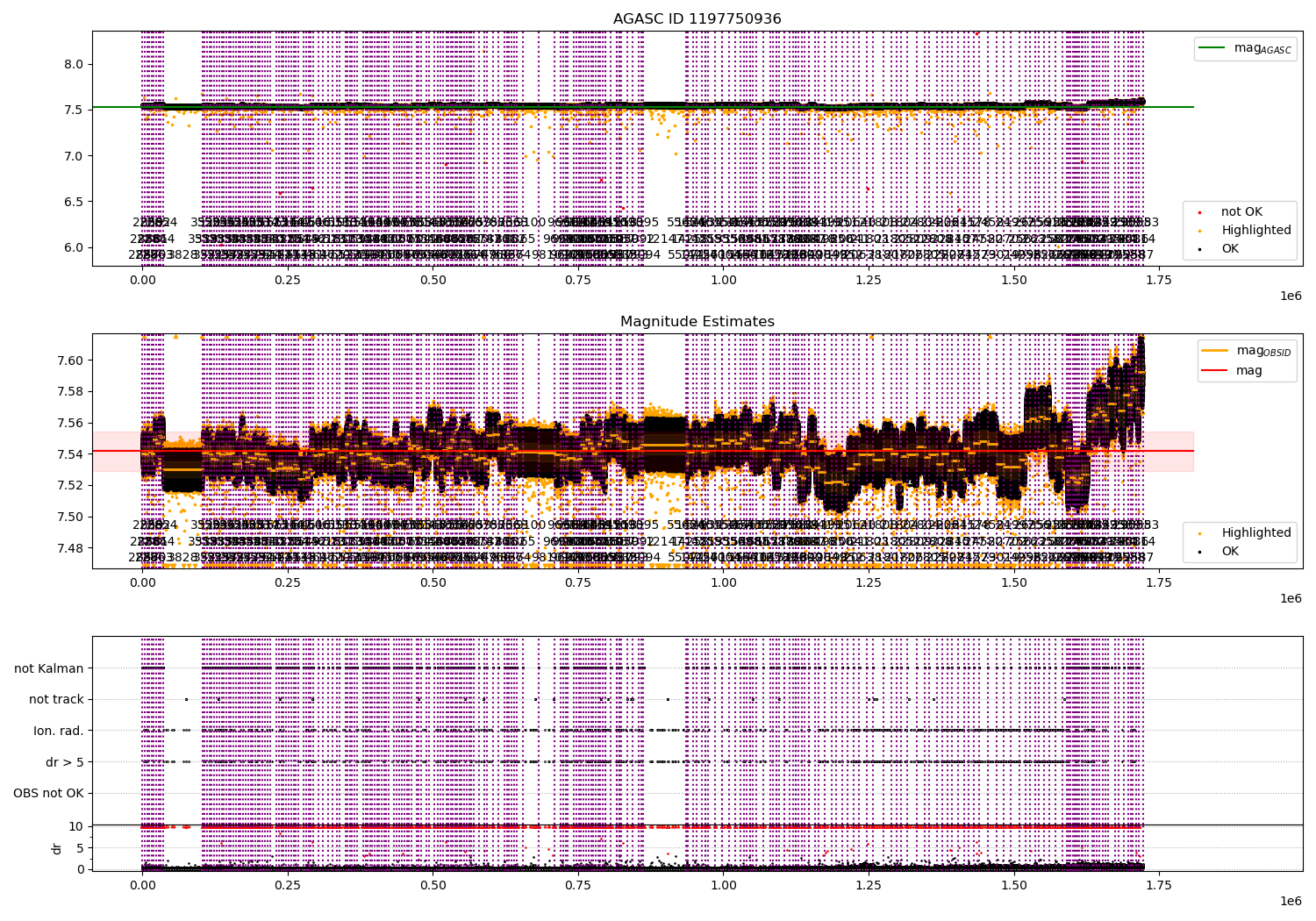Screen dimensions: 1316x921
Task: Click the 'dr' axis label of bottom panel
Action: [57, 848]
